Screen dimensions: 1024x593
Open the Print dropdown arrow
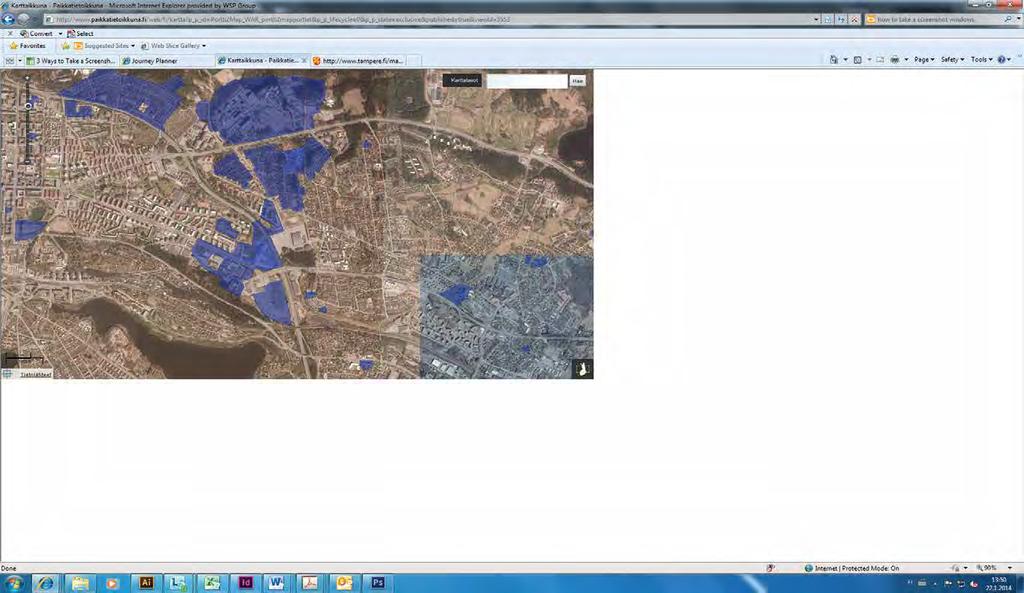(906, 59)
